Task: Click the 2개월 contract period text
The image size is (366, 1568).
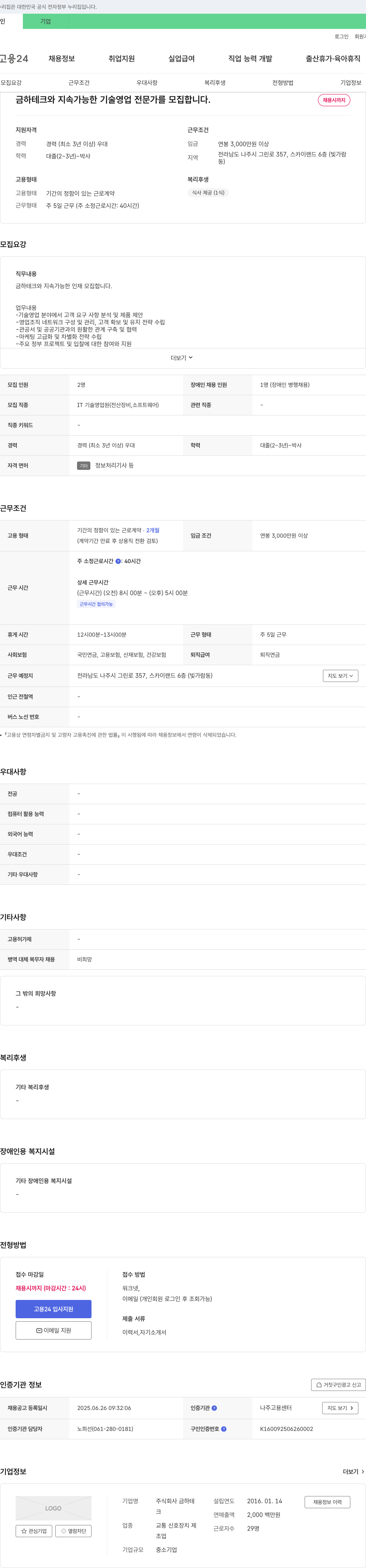Action: [152, 530]
